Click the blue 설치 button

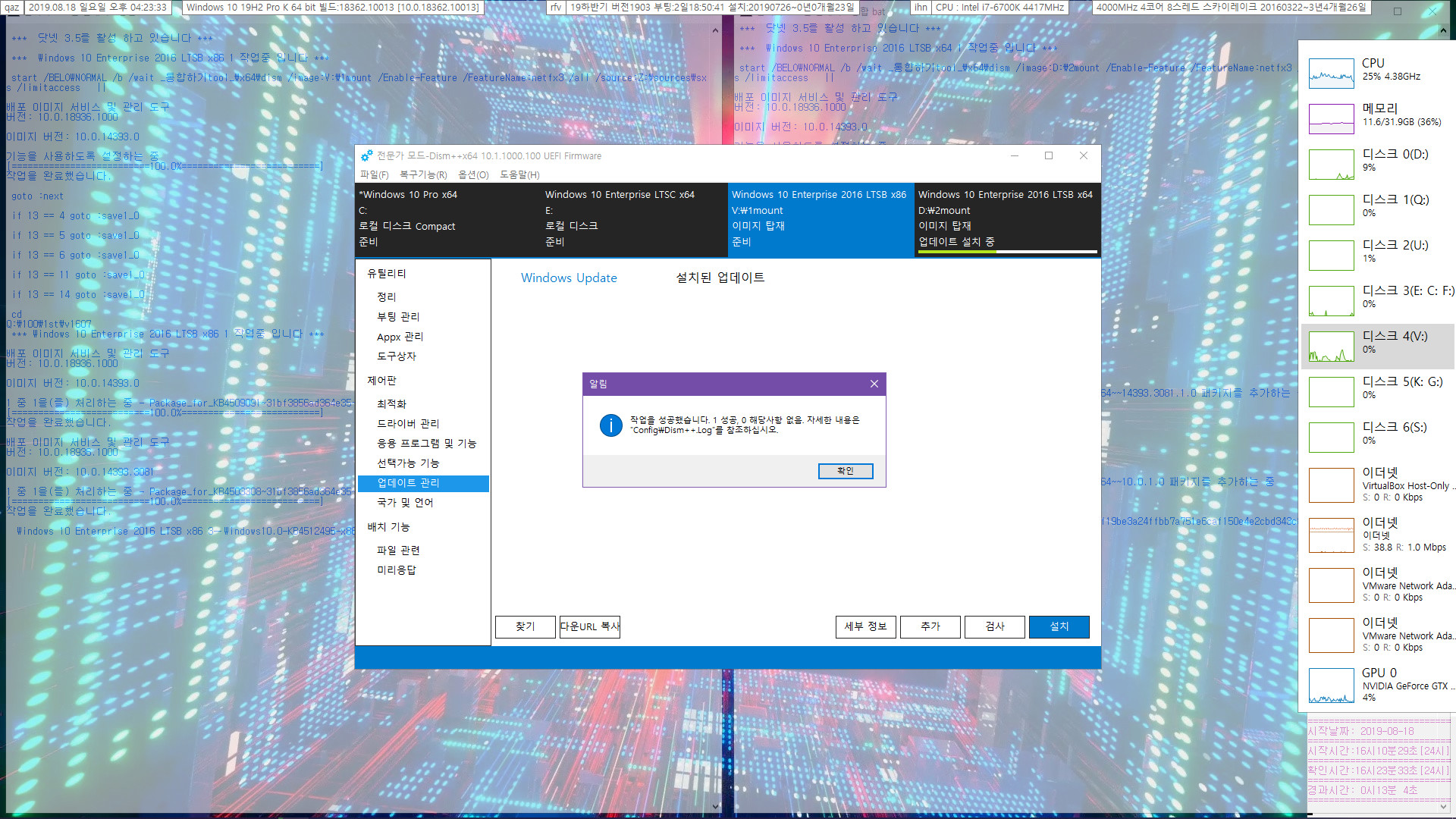coord(1059,626)
